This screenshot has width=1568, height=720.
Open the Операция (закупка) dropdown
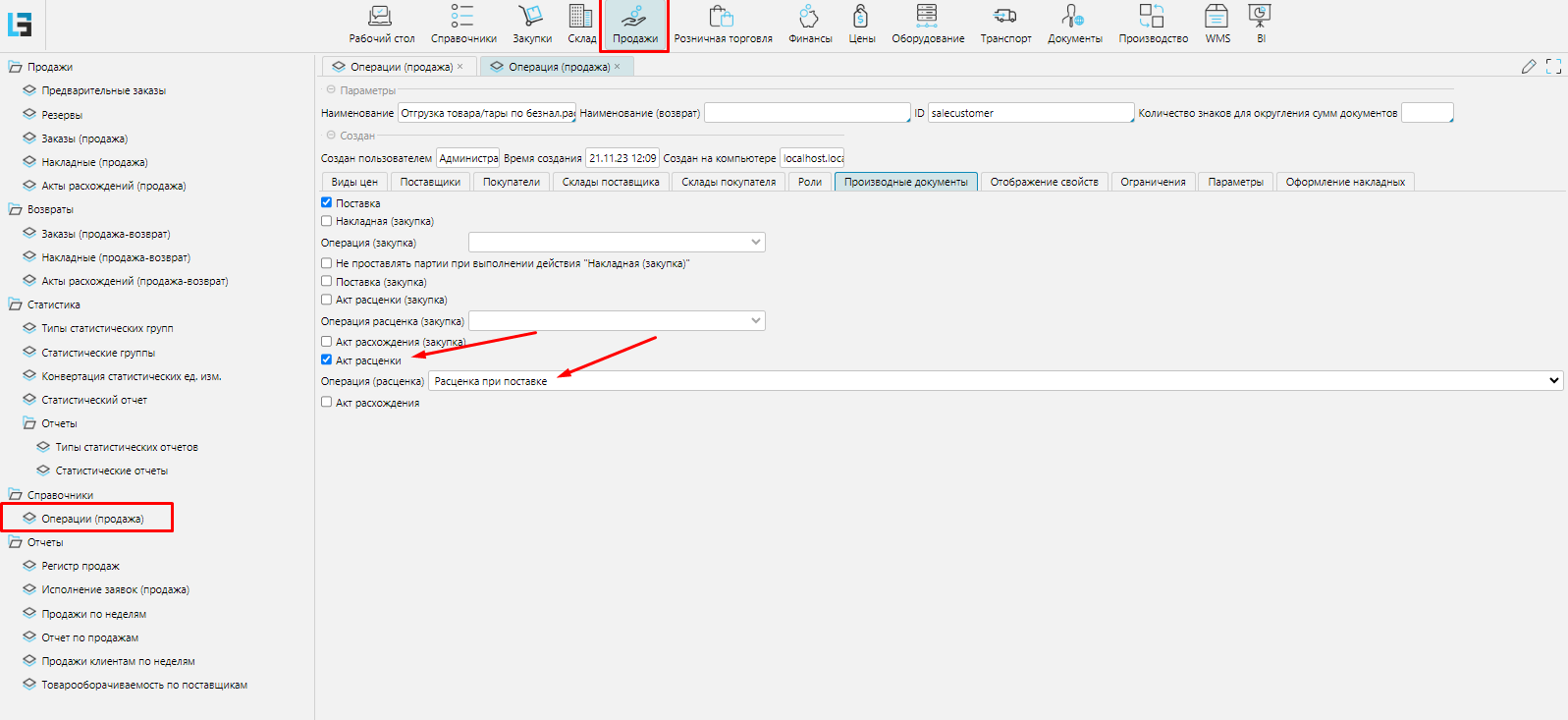click(617, 242)
